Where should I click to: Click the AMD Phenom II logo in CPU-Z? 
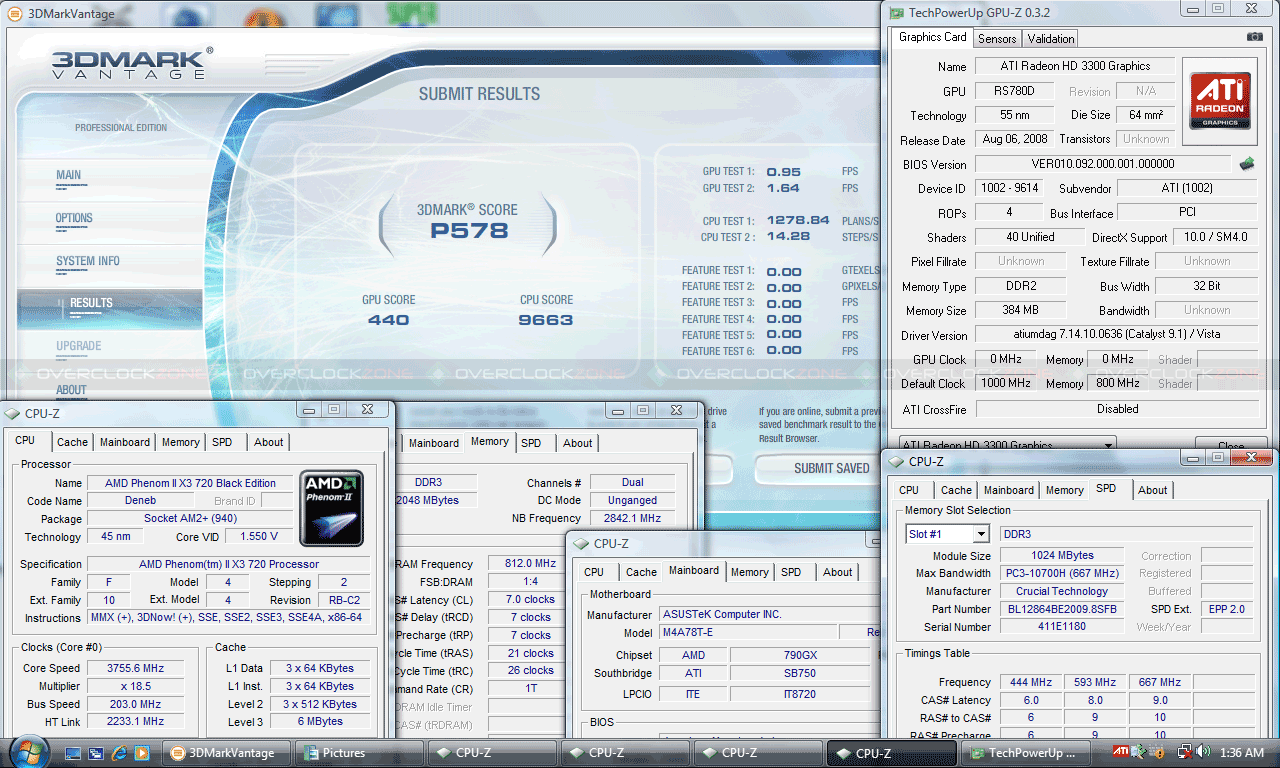click(332, 509)
